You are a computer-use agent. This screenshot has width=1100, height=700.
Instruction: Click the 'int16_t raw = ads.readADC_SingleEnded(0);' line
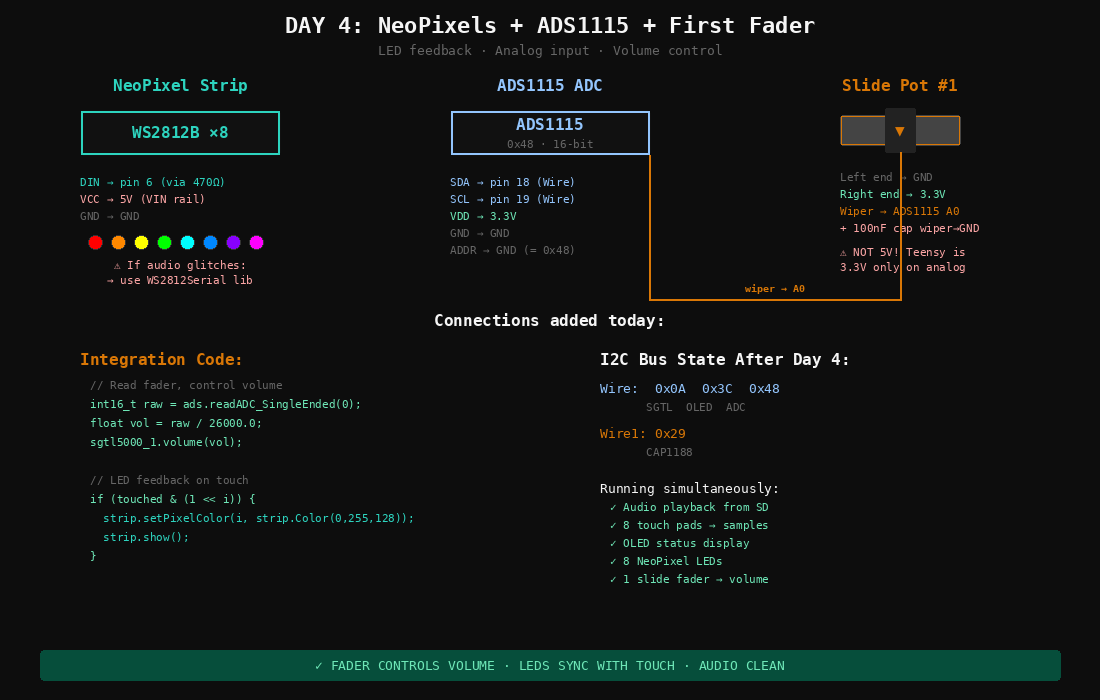click(x=225, y=405)
